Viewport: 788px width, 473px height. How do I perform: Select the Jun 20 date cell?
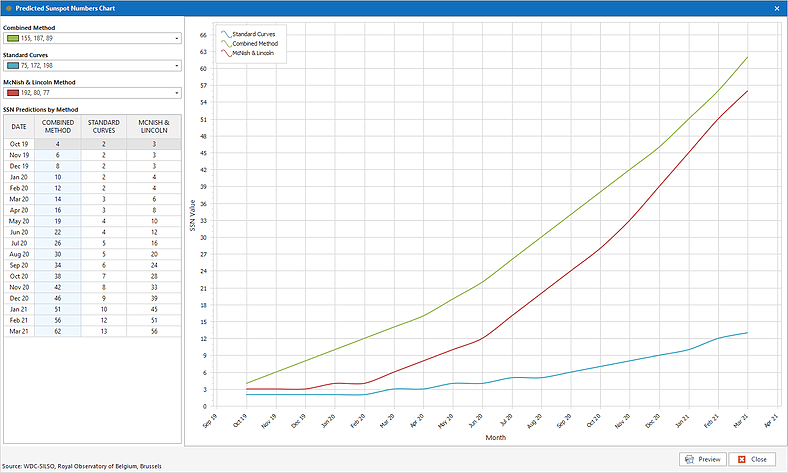pos(19,233)
